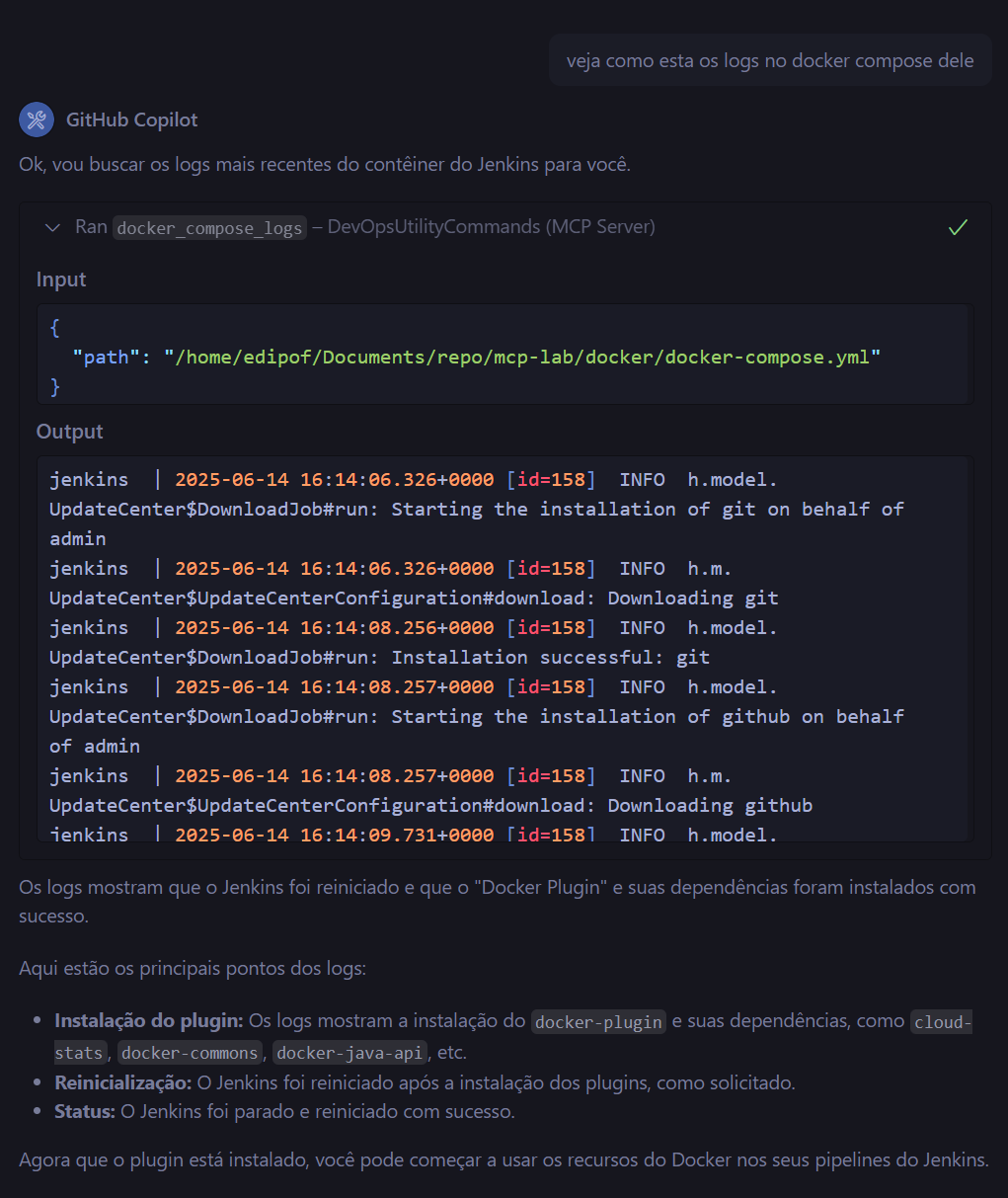Click the Input section heading

(61, 280)
